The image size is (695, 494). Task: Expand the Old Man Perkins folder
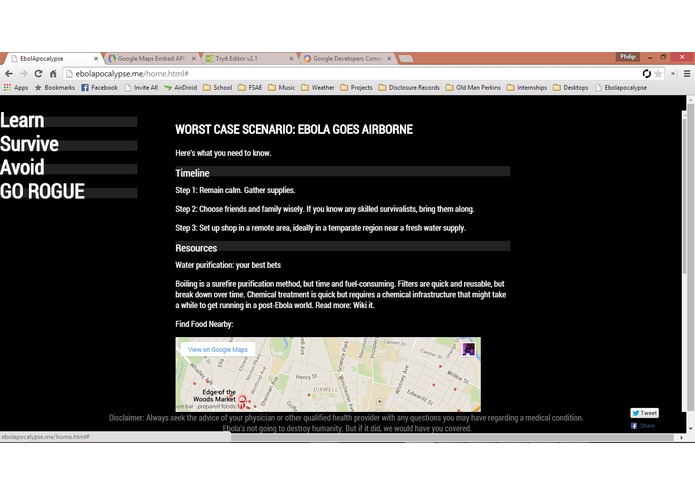(473, 88)
